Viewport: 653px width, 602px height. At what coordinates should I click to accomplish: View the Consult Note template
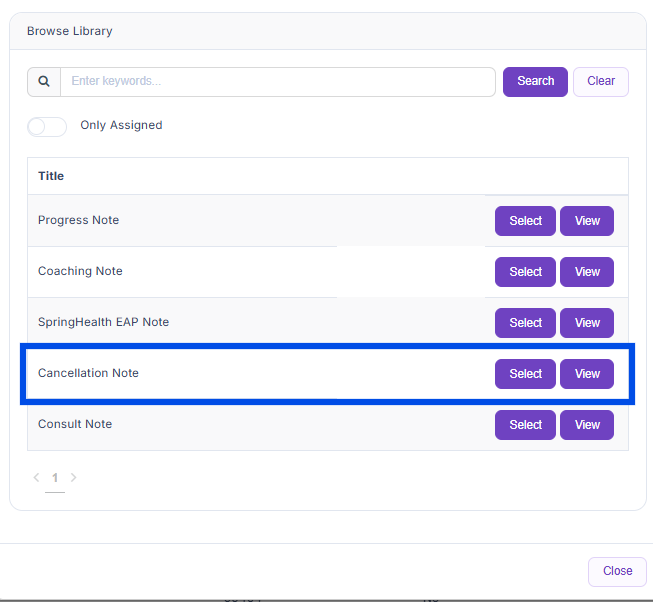click(x=587, y=425)
